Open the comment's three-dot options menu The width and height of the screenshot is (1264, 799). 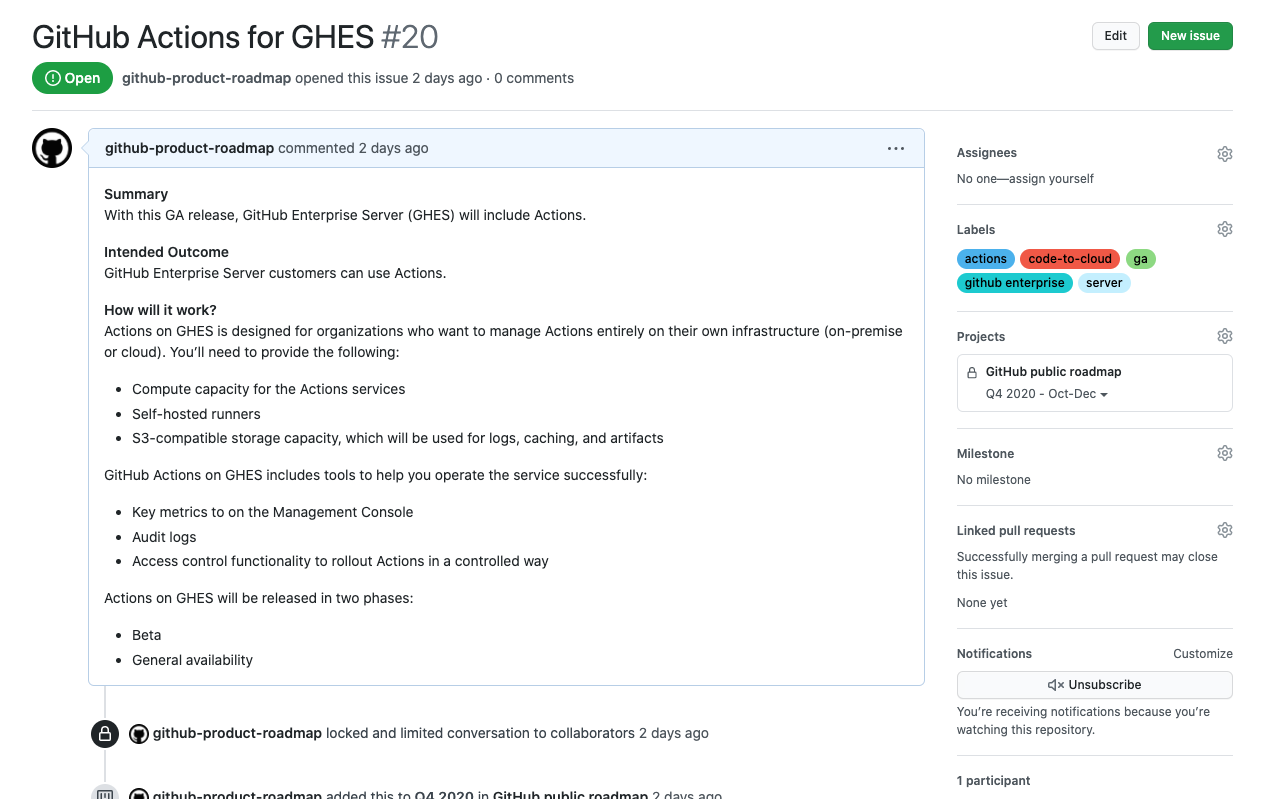point(895,149)
